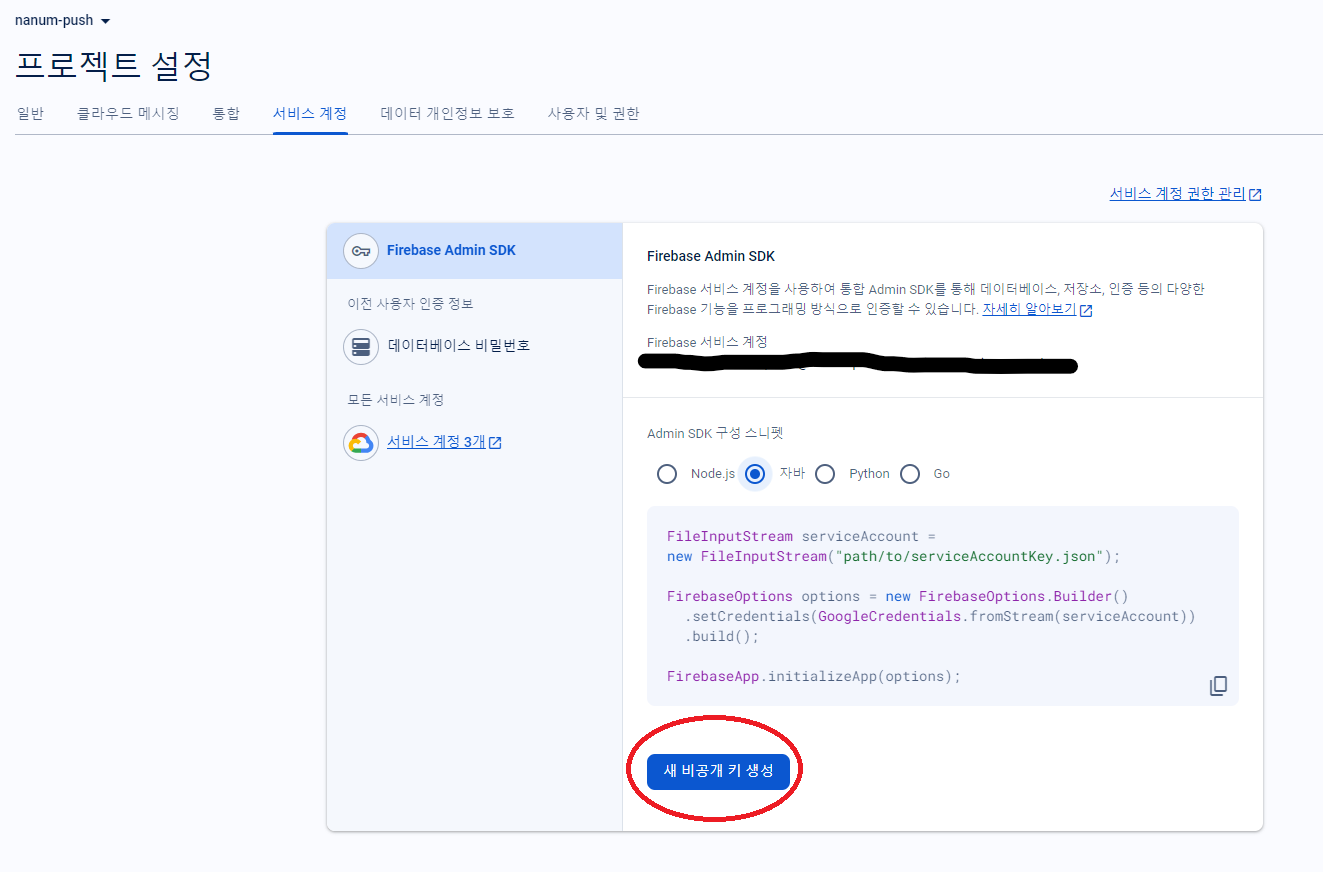
Task: Click the 새 비공개 키 생성 button
Action: 718,771
